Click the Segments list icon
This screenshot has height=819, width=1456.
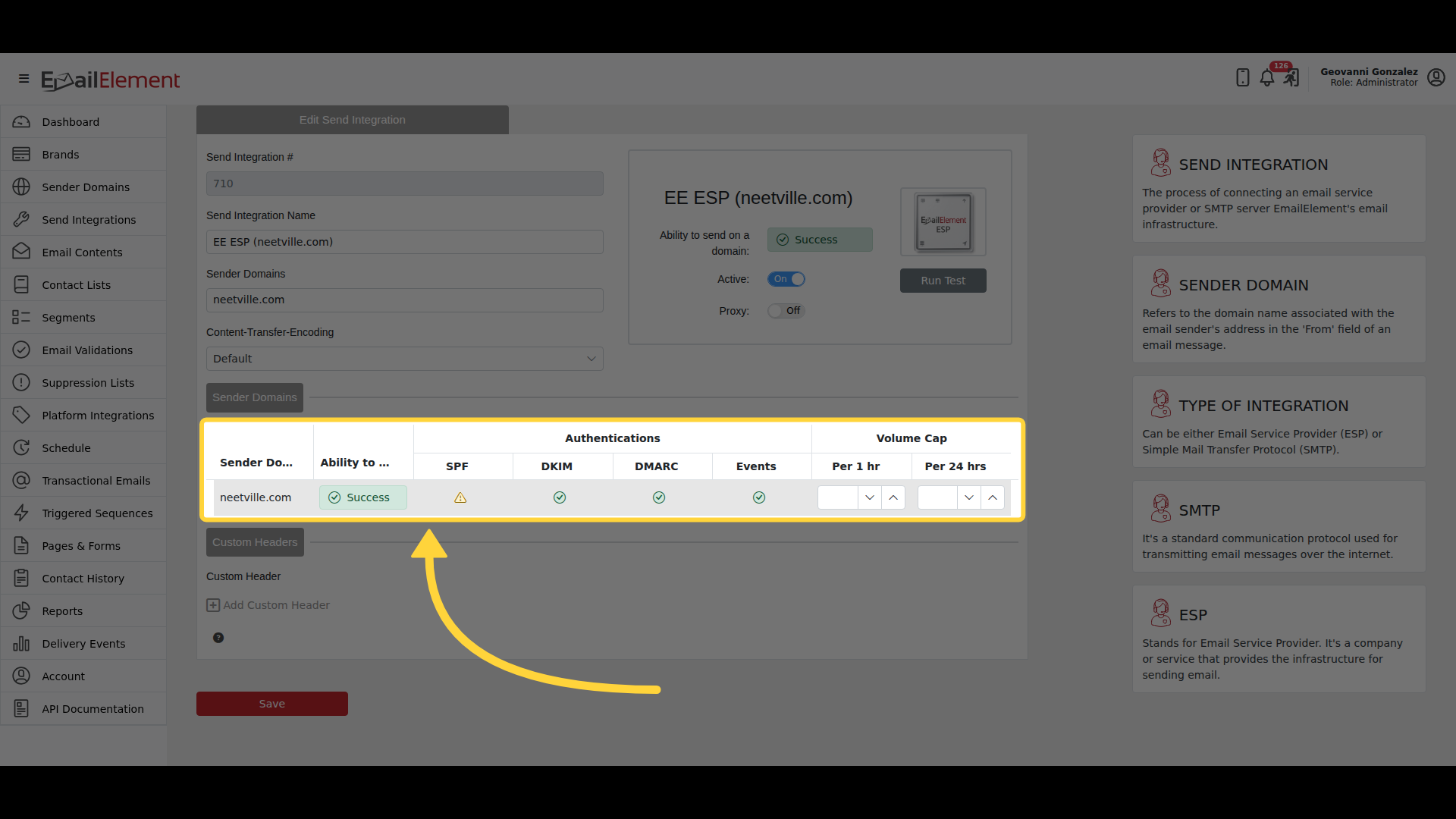(x=21, y=318)
